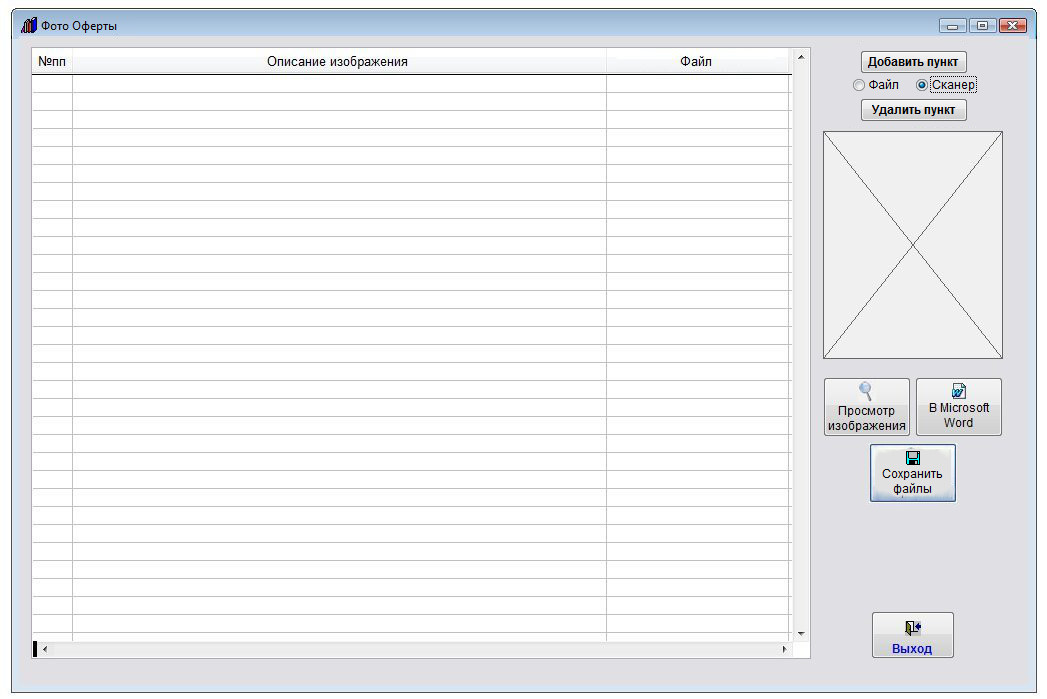Click the horizontal scrollbar right arrow
Screen dimensions: 1047x699
pyautogui.click(x=785, y=649)
